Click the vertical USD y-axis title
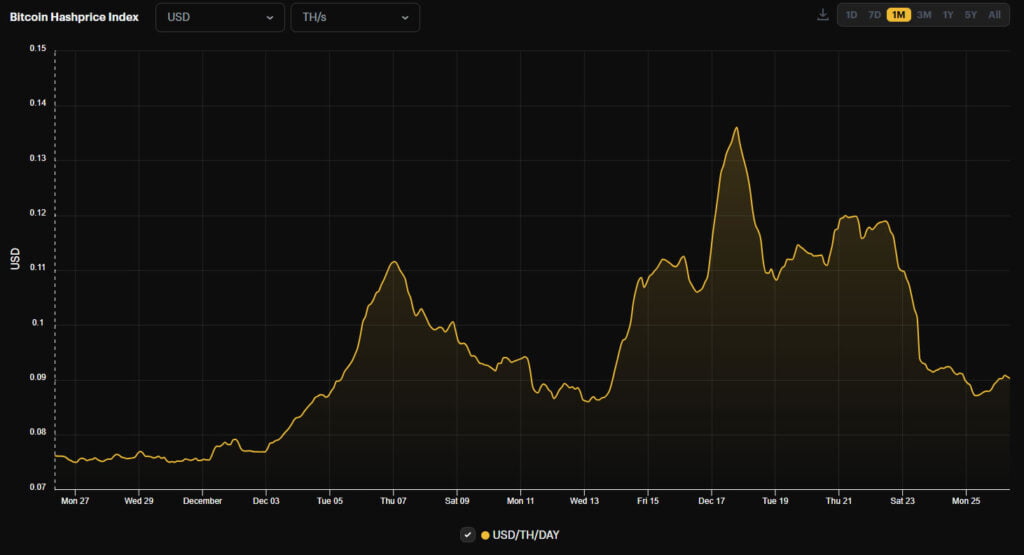The height and width of the screenshot is (555, 1024). 15,260
